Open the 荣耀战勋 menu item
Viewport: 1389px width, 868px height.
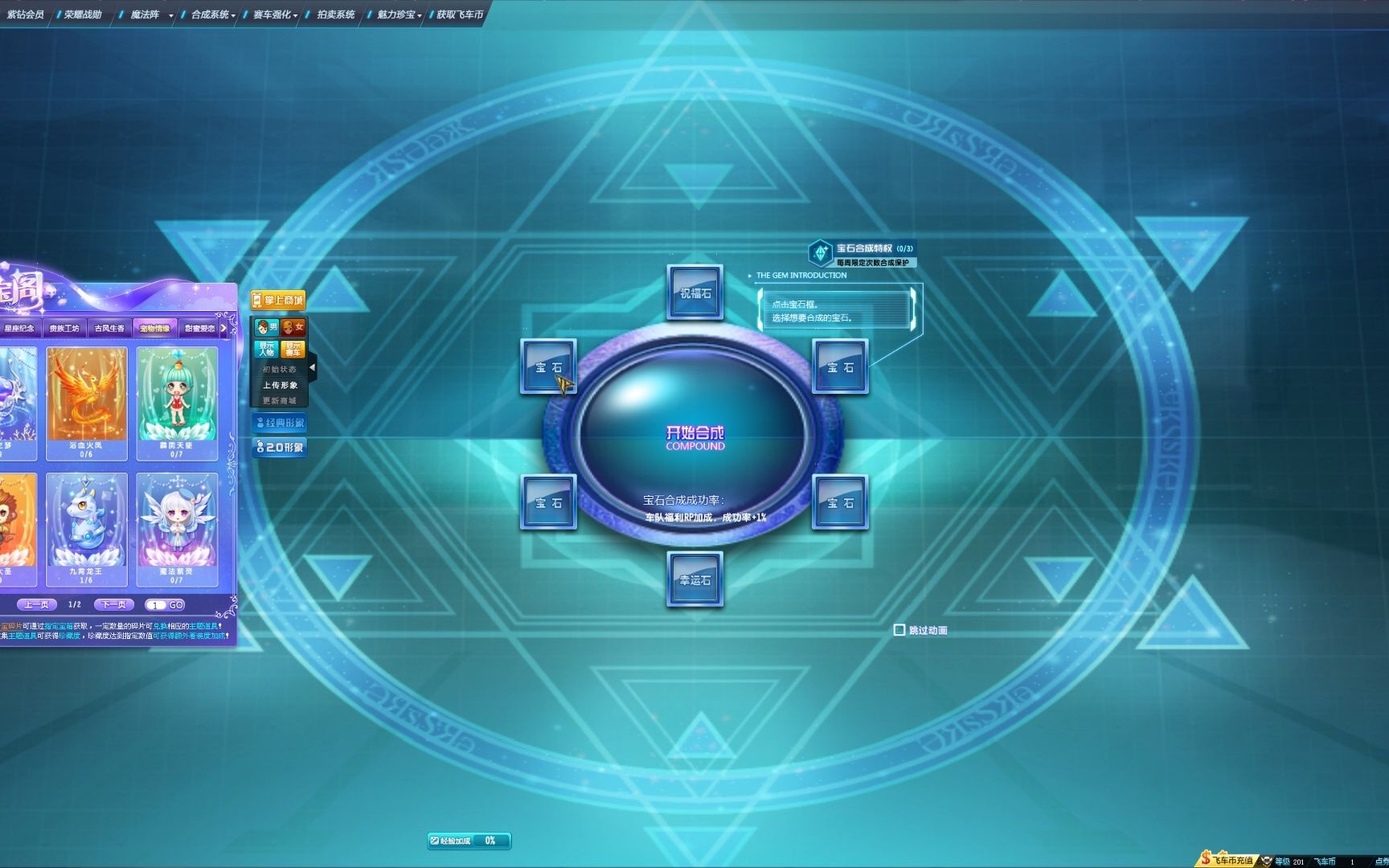pyautogui.click(x=83, y=14)
